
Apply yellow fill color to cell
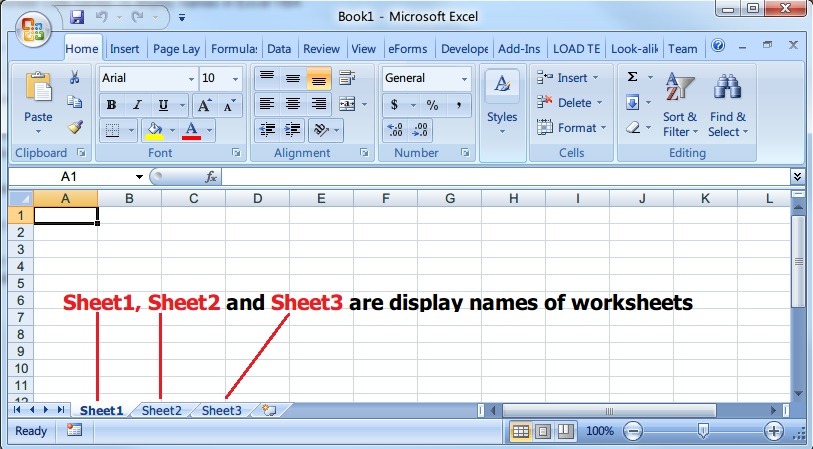click(155, 130)
